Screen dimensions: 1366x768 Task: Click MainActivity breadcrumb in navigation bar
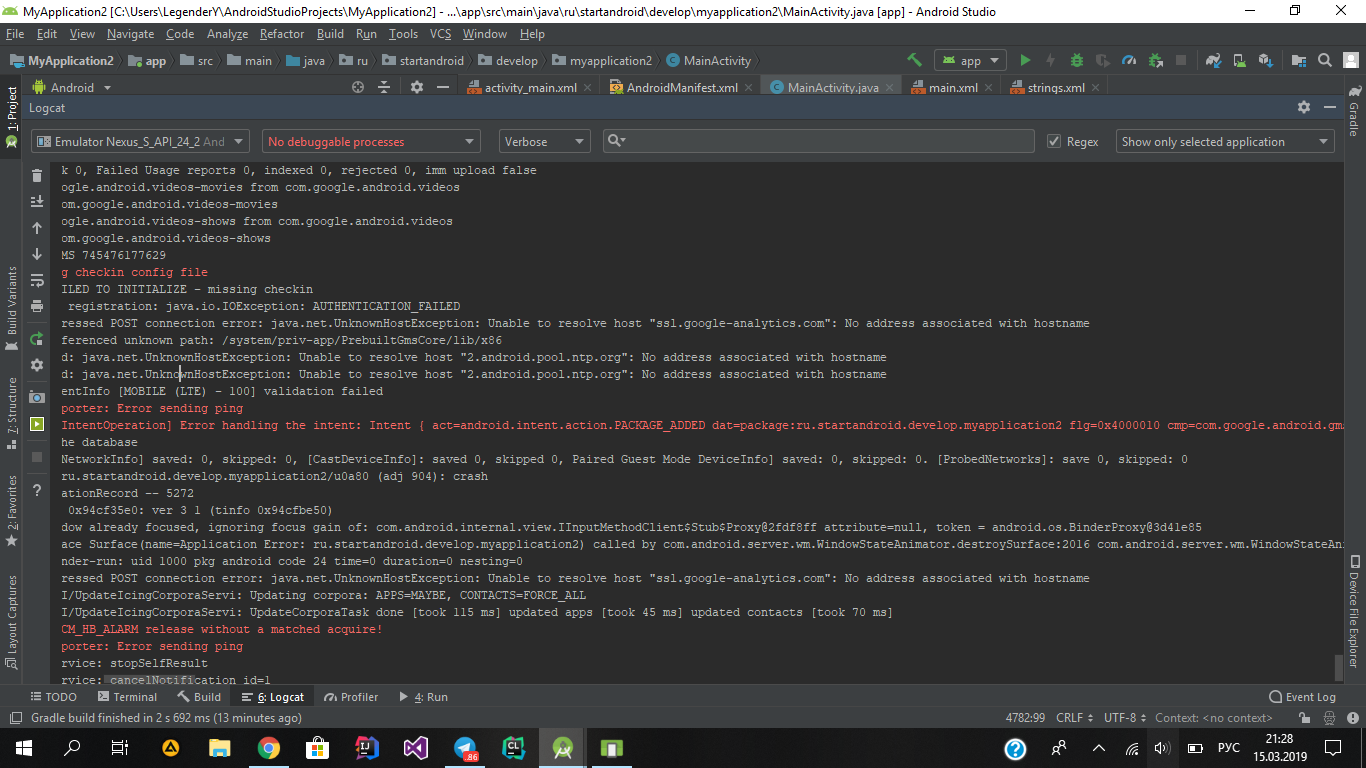point(708,60)
